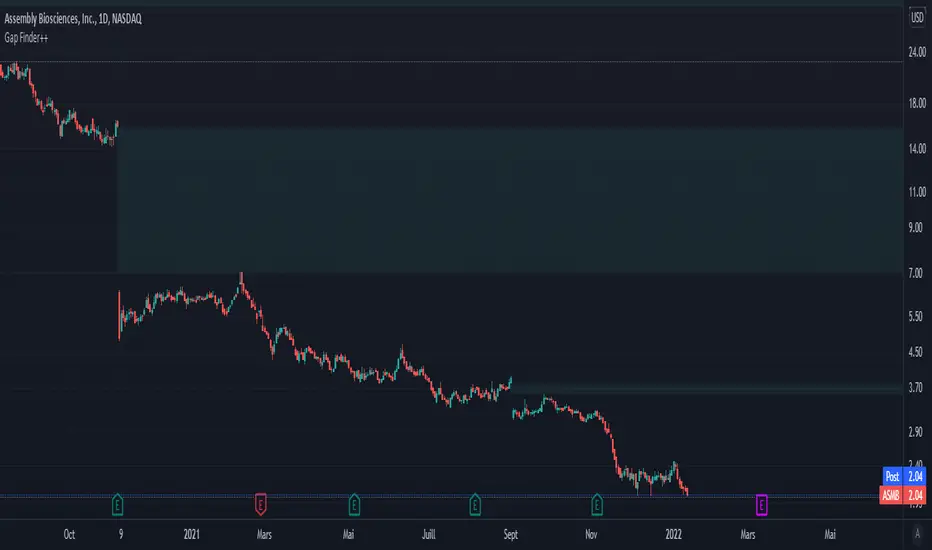
Task: Click the 7.00 level on the price scale
Action: point(915,274)
